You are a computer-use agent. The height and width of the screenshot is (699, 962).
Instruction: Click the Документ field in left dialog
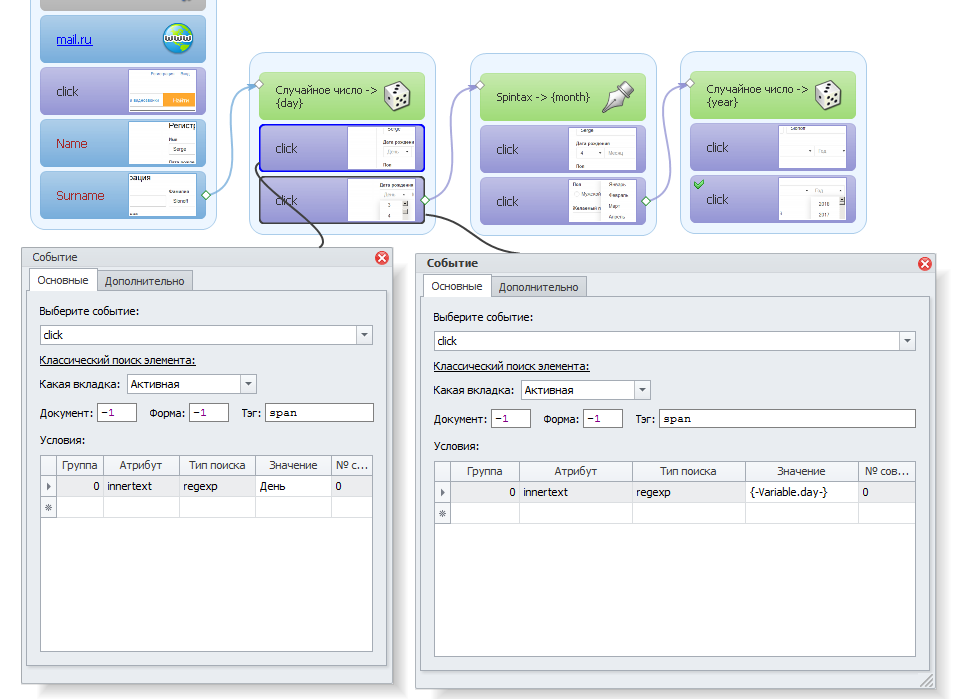(x=117, y=413)
